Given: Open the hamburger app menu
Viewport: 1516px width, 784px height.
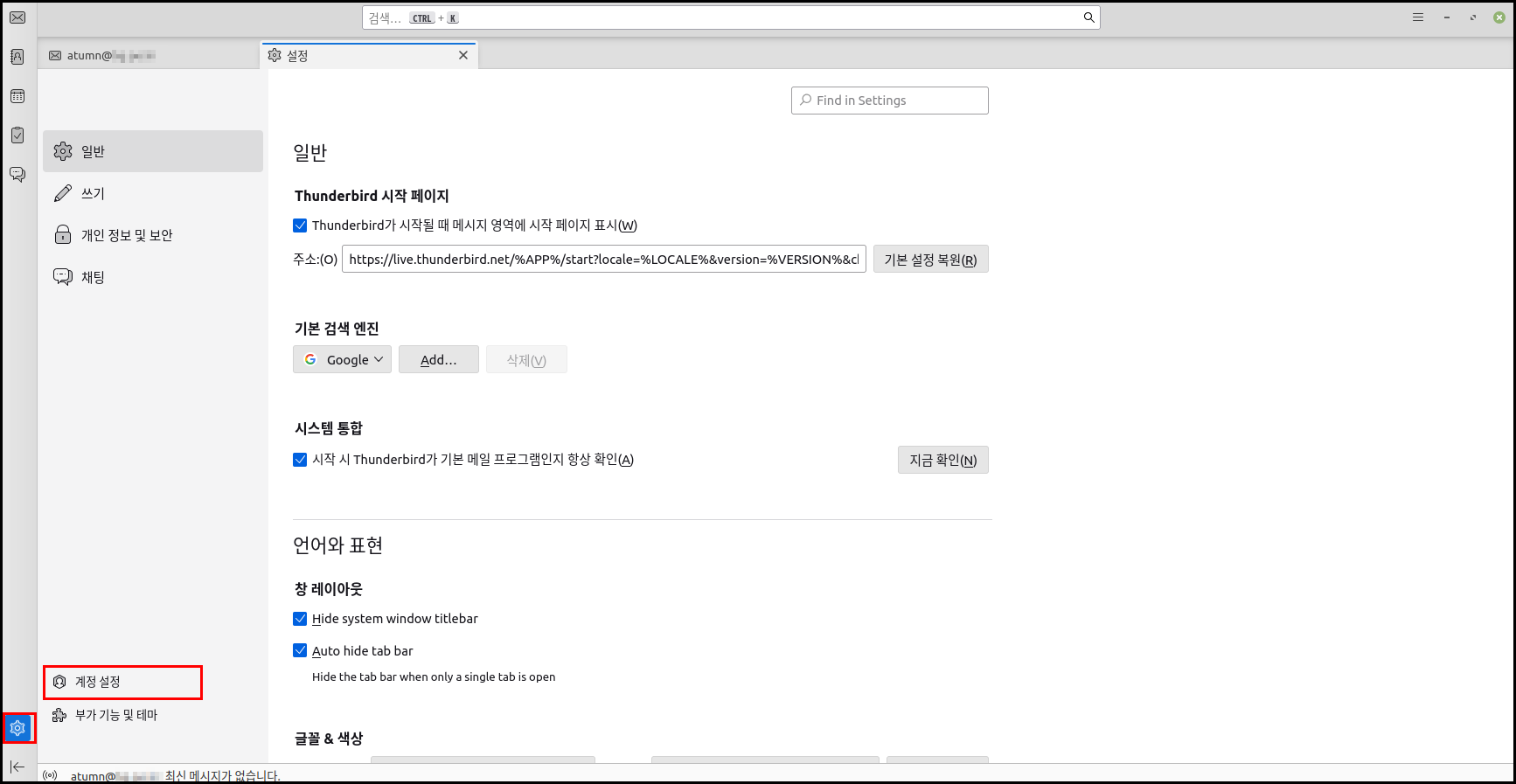Looking at the screenshot, I should [x=1418, y=17].
